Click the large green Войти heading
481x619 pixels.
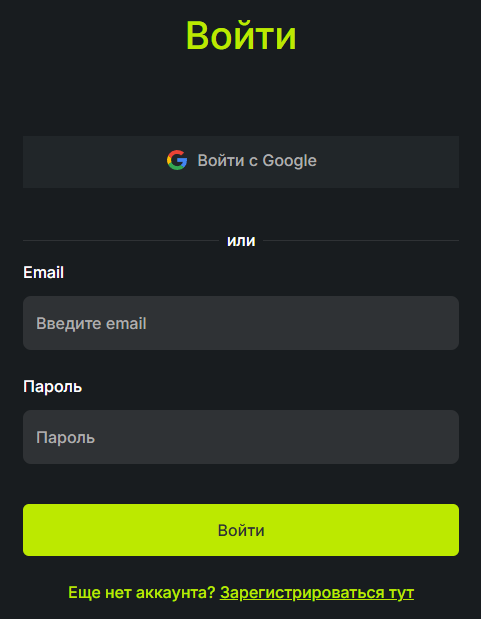(241, 36)
